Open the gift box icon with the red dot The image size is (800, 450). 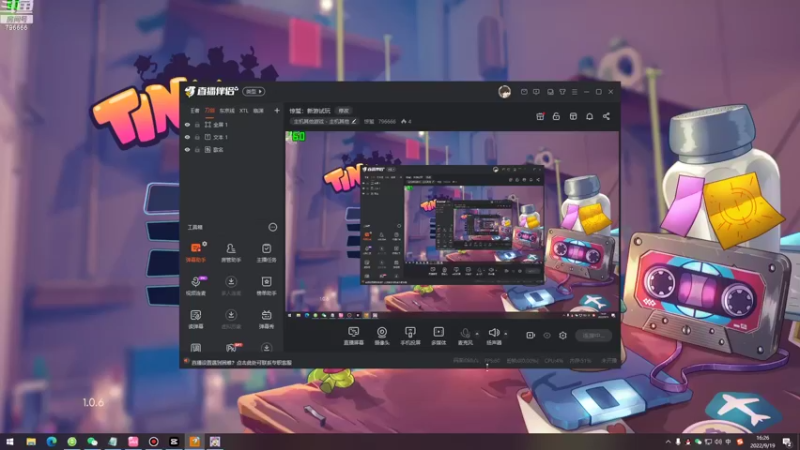point(540,116)
